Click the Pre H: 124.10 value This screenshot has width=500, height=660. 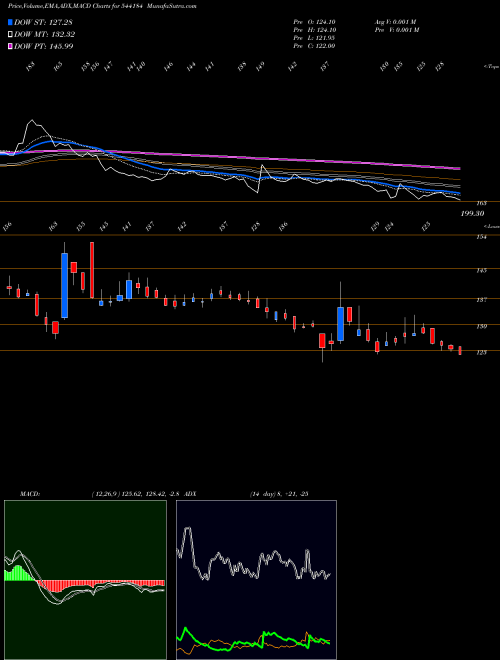[314, 30]
